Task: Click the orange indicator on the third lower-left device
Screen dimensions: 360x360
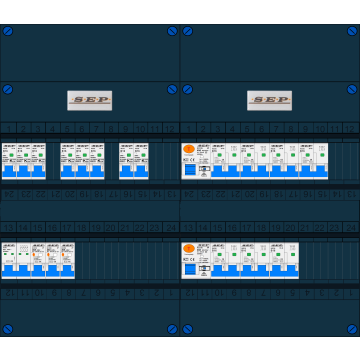Action: [x=34, y=254]
